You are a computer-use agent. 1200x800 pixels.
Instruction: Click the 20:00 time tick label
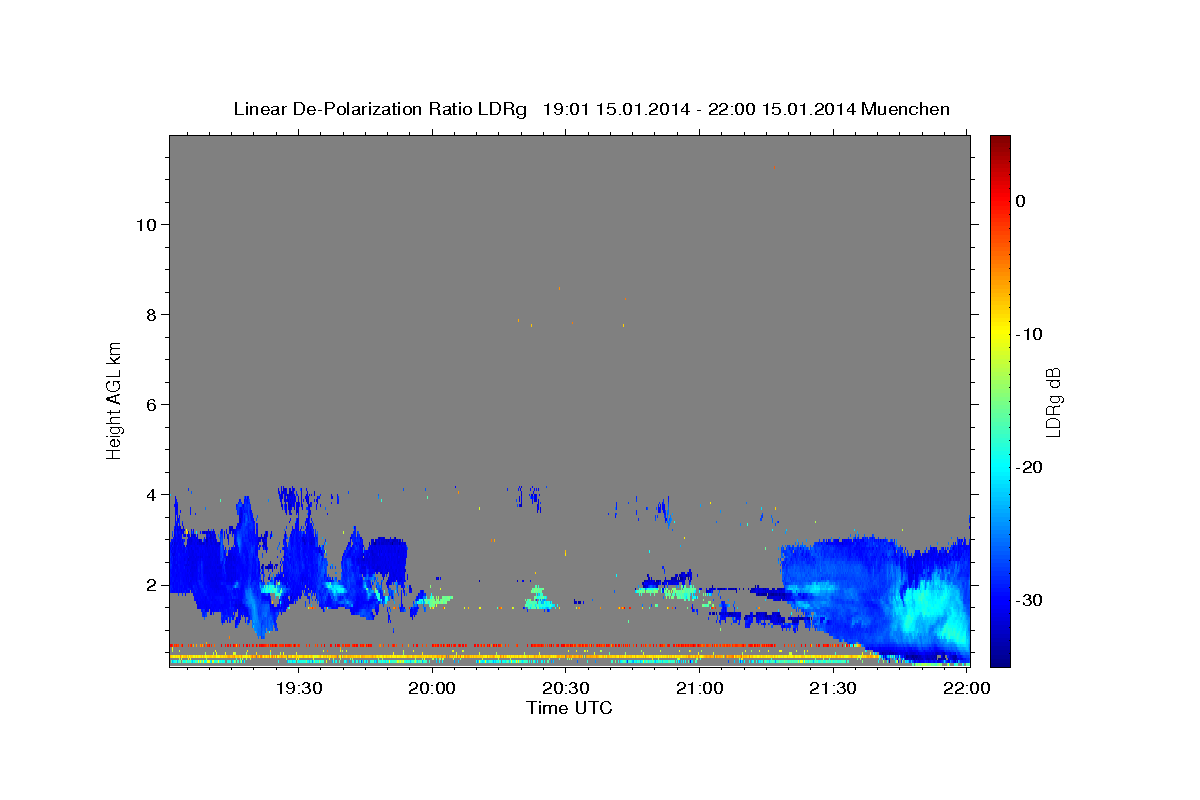433,688
